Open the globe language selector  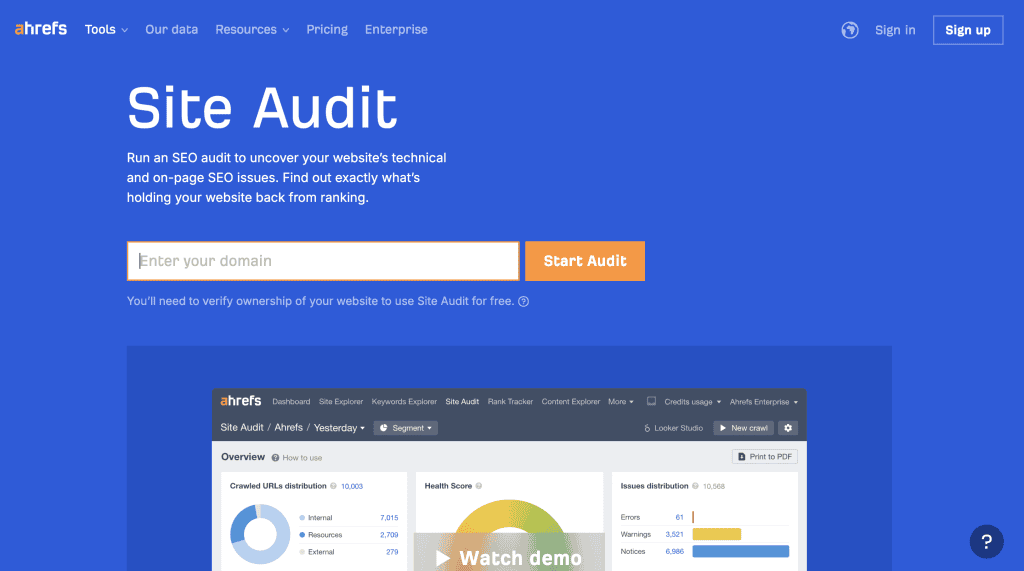[850, 30]
